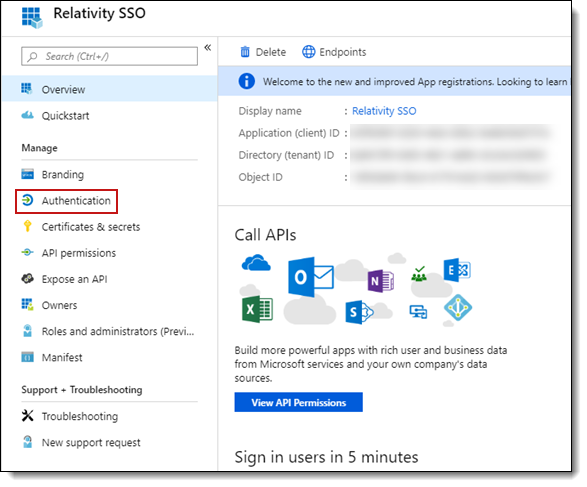This screenshot has height=487, width=587.
Task: Click the Owners icon
Action: (x=27, y=304)
